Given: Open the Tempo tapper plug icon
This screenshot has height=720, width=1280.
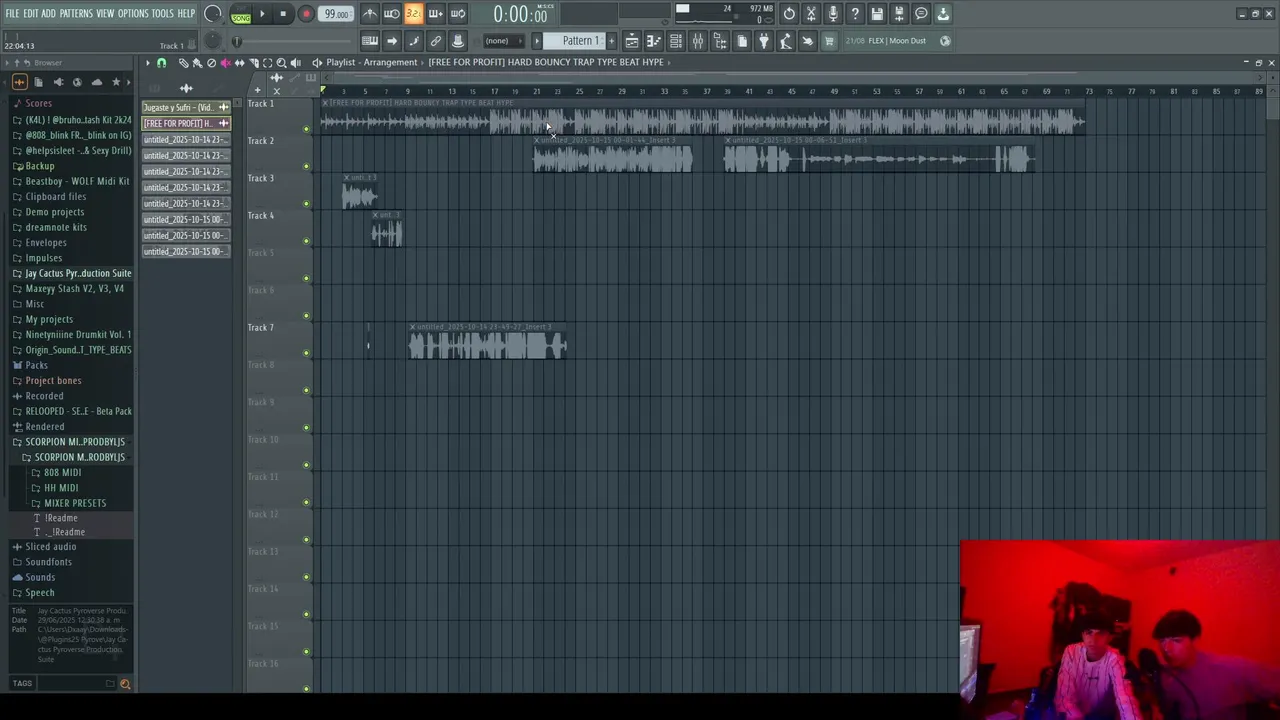Looking at the screenshot, I should coord(786,41).
